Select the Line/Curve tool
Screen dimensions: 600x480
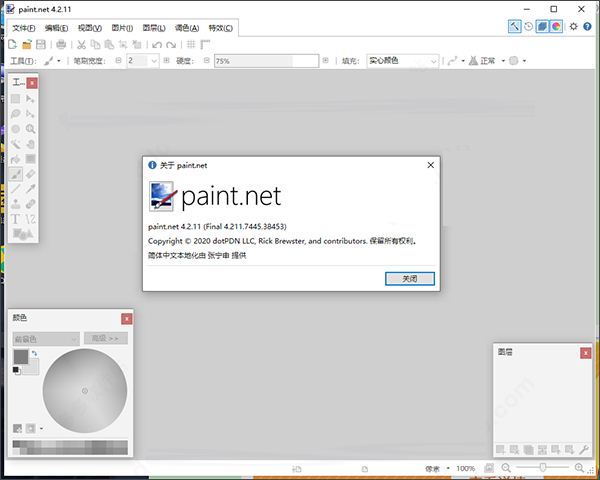pos(30,219)
